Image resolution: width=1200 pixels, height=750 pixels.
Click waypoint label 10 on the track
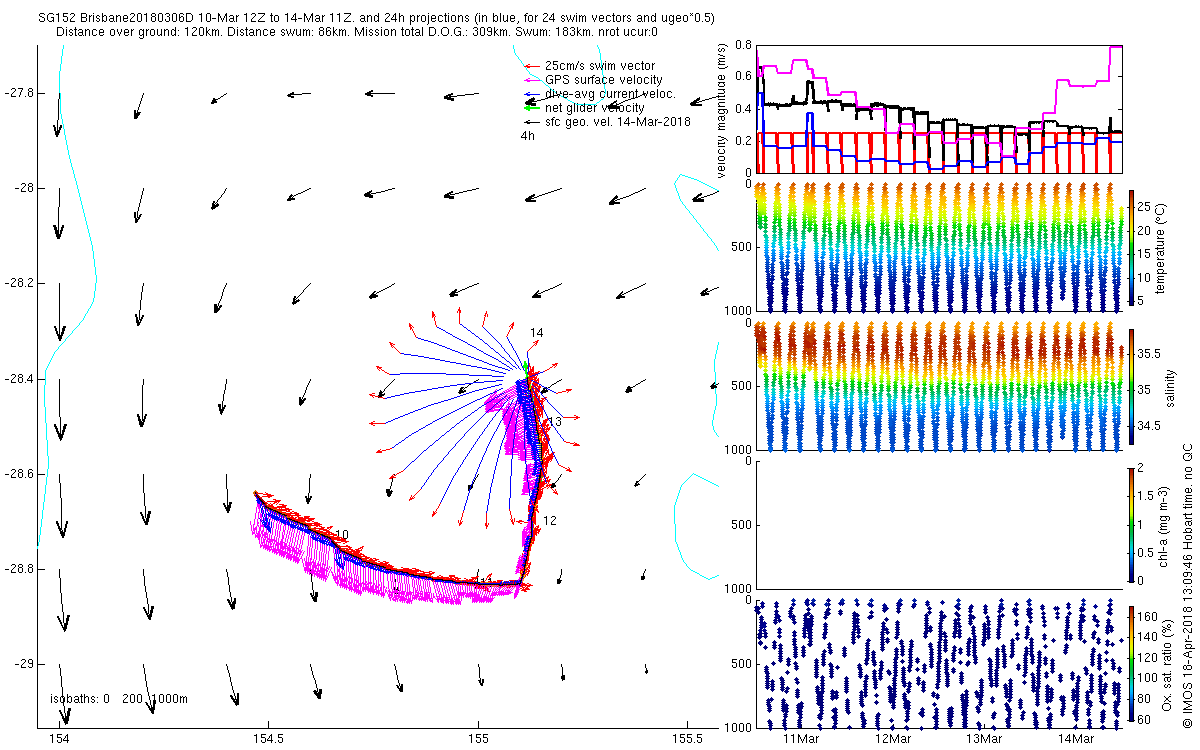click(342, 535)
